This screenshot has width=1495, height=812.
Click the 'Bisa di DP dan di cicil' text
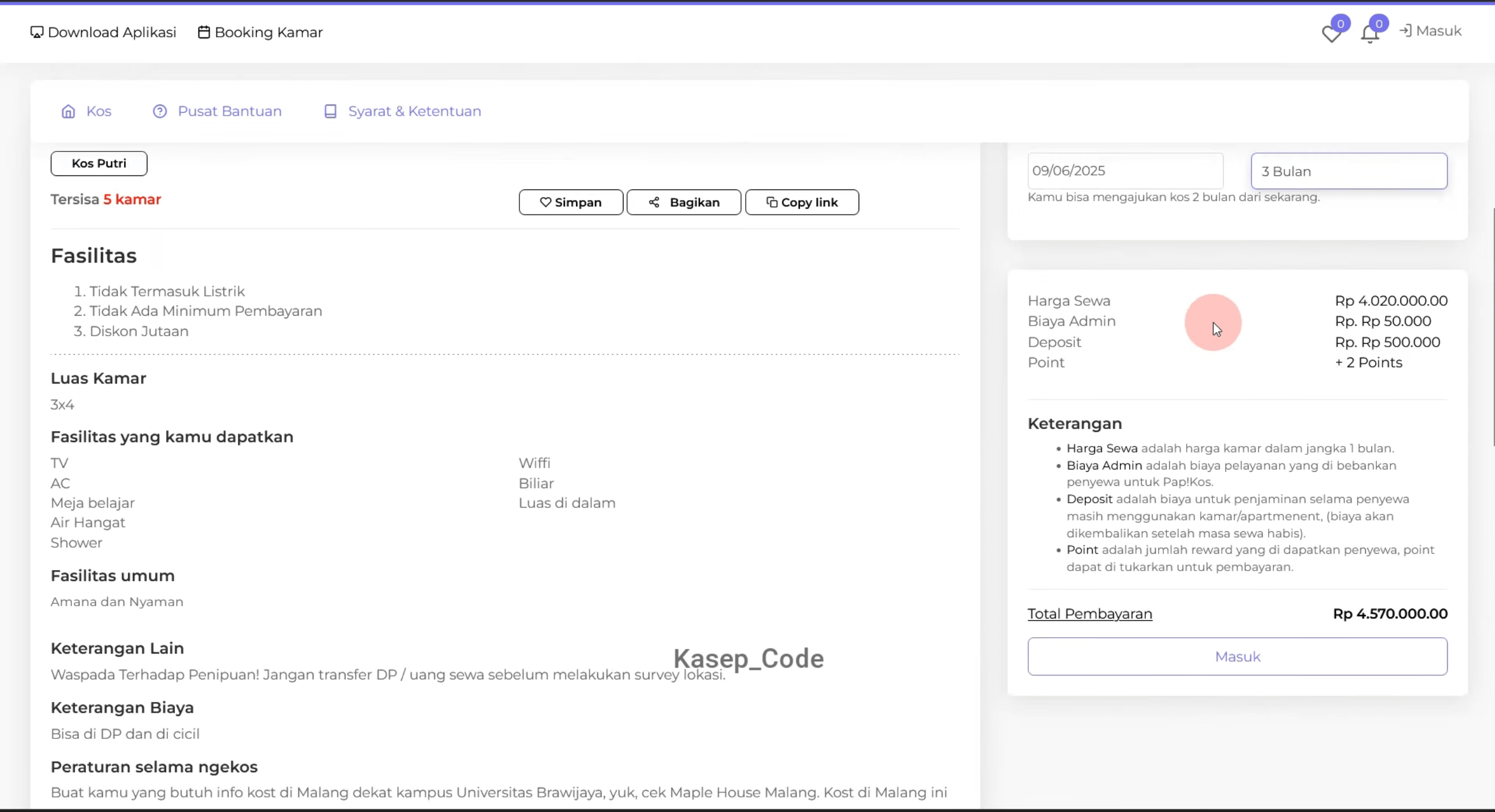[x=125, y=734]
